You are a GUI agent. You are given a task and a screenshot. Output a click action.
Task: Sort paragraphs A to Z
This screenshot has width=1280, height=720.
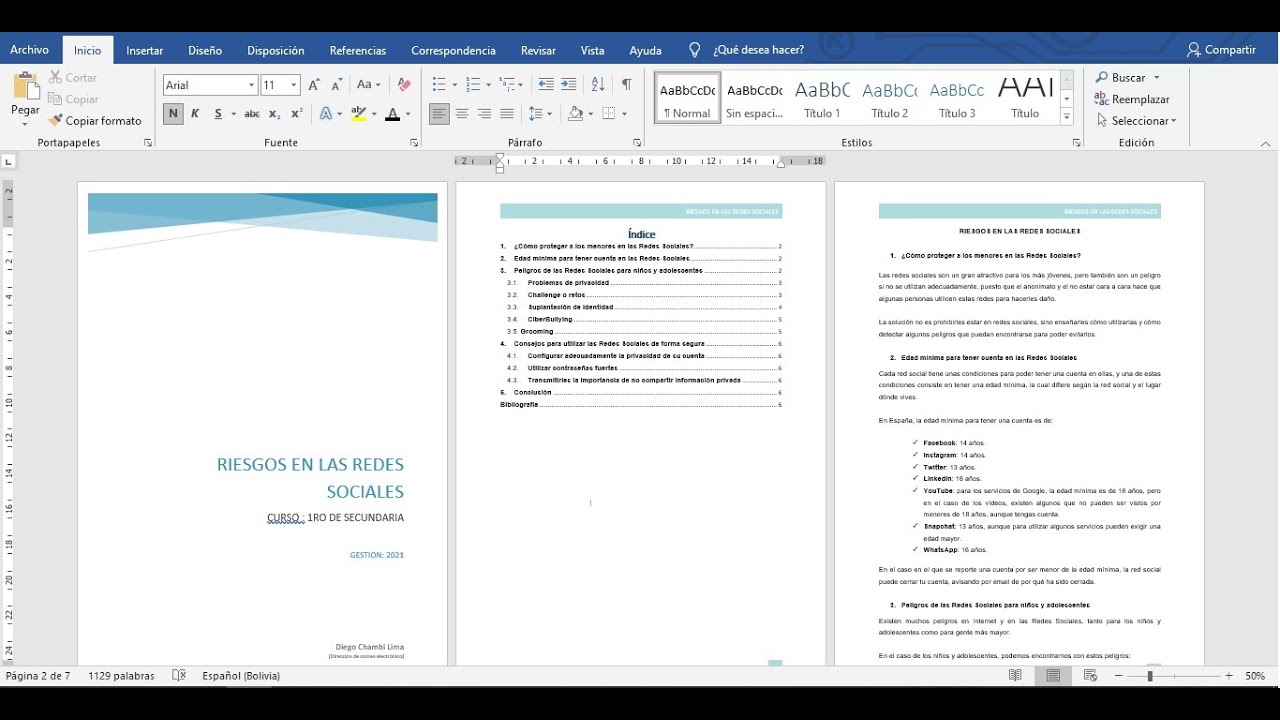pyautogui.click(x=598, y=85)
